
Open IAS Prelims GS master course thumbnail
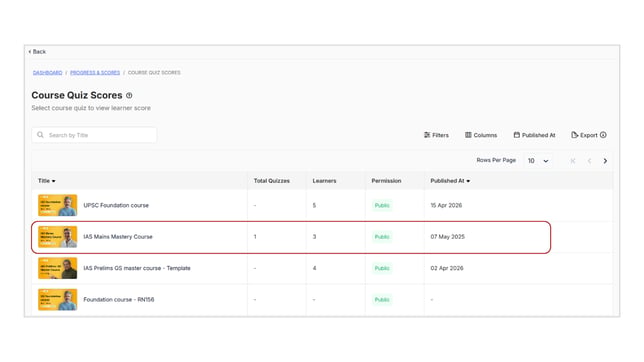[x=58, y=268]
